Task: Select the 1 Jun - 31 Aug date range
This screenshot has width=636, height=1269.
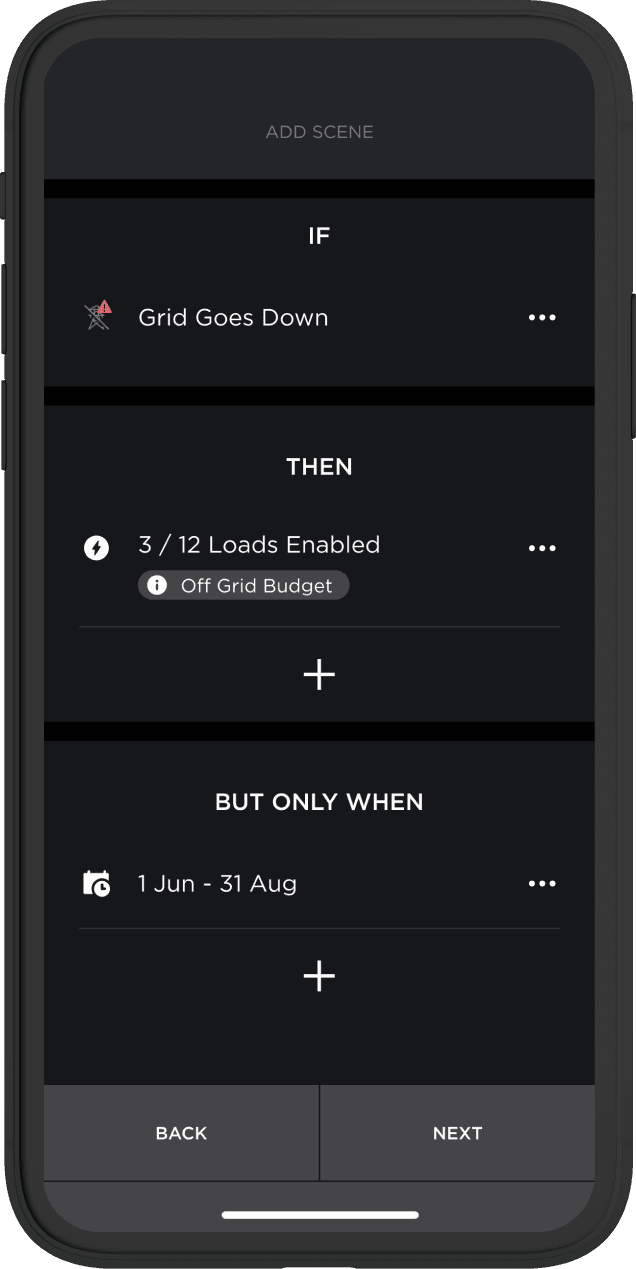Action: click(x=217, y=884)
